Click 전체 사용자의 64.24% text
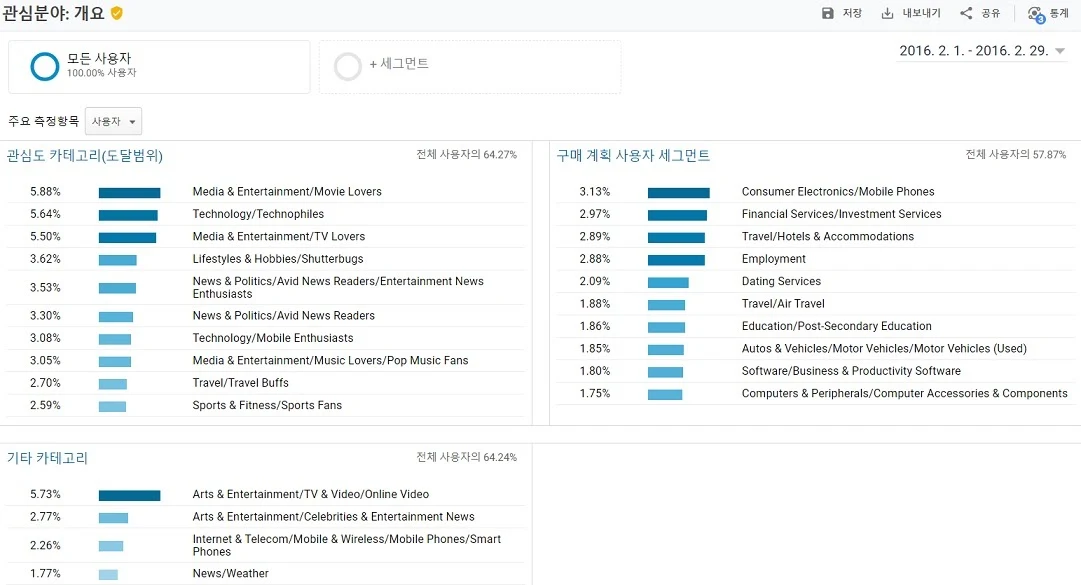Viewport: 1081px width, 585px height. point(467,457)
